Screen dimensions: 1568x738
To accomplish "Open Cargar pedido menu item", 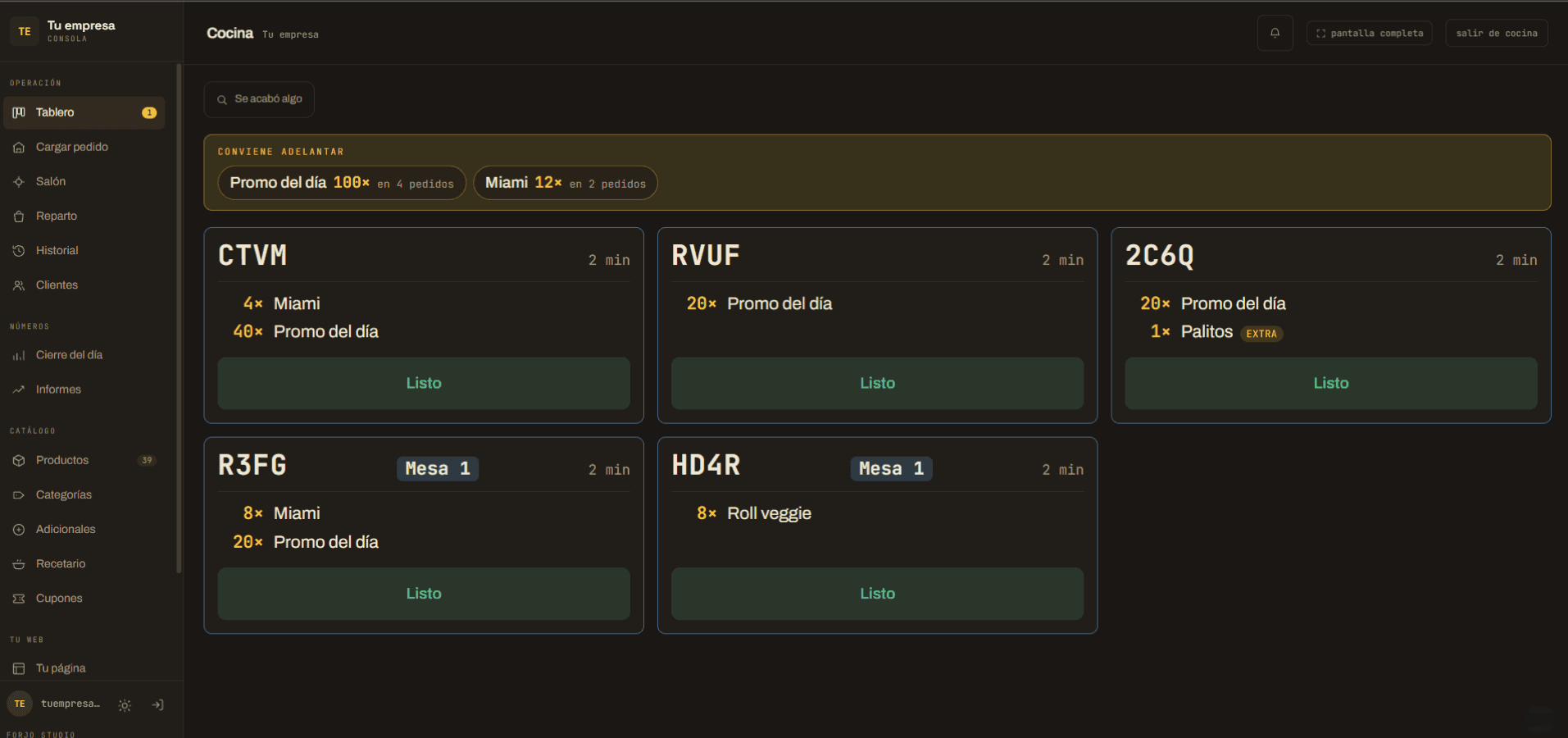I will coord(84,147).
